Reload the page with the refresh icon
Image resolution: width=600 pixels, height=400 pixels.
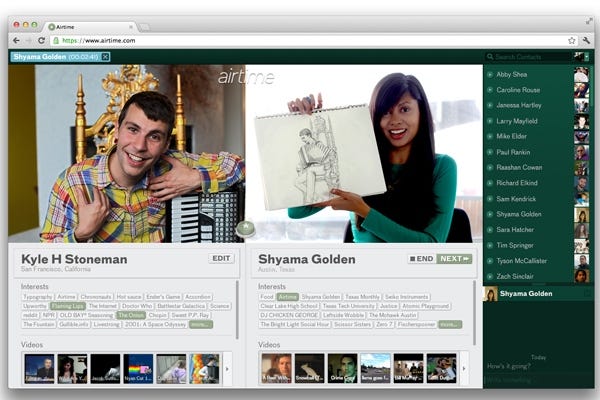point(41,40)
